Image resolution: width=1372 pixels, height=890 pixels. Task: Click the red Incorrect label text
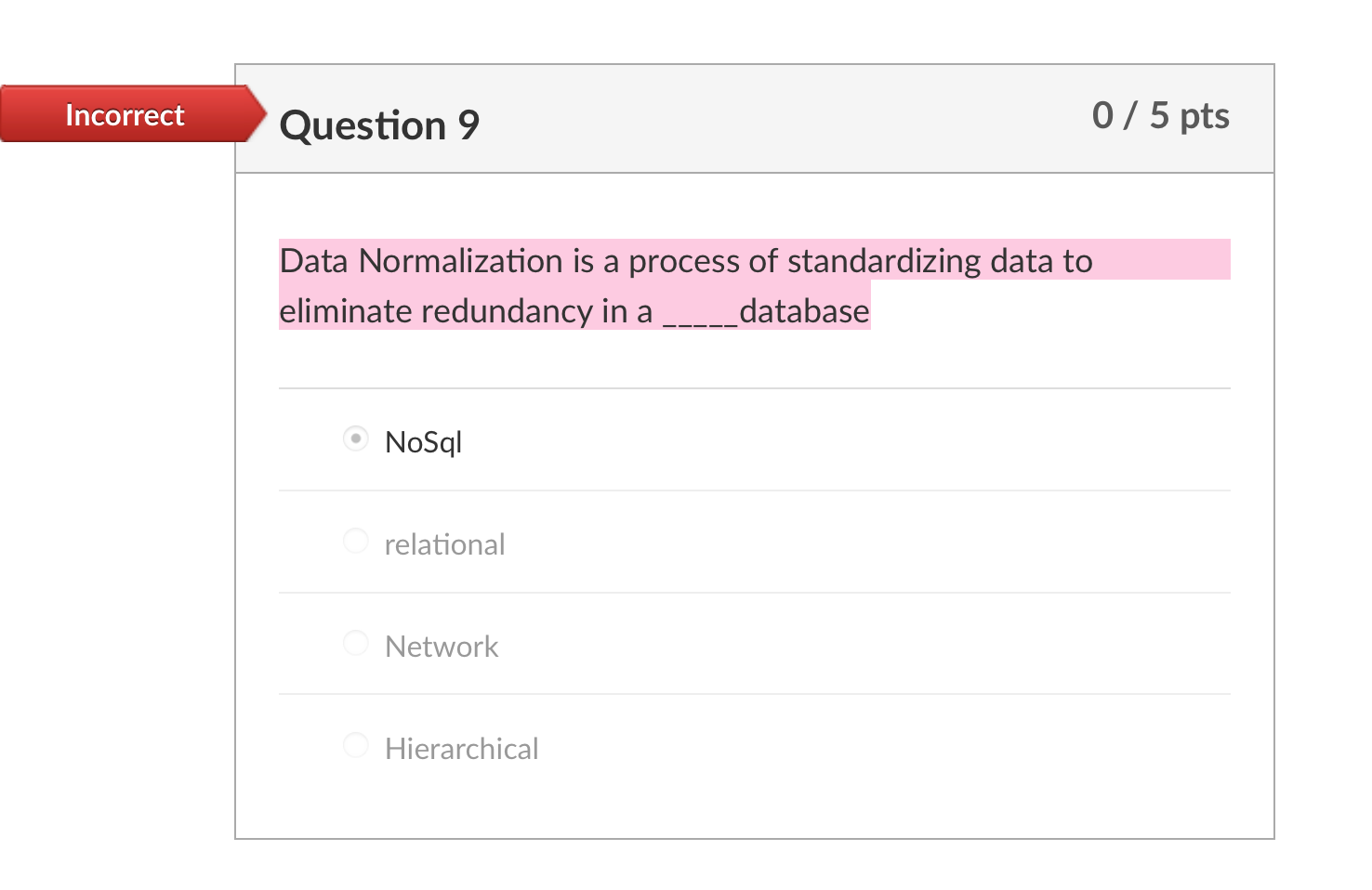tap(125, 113)
